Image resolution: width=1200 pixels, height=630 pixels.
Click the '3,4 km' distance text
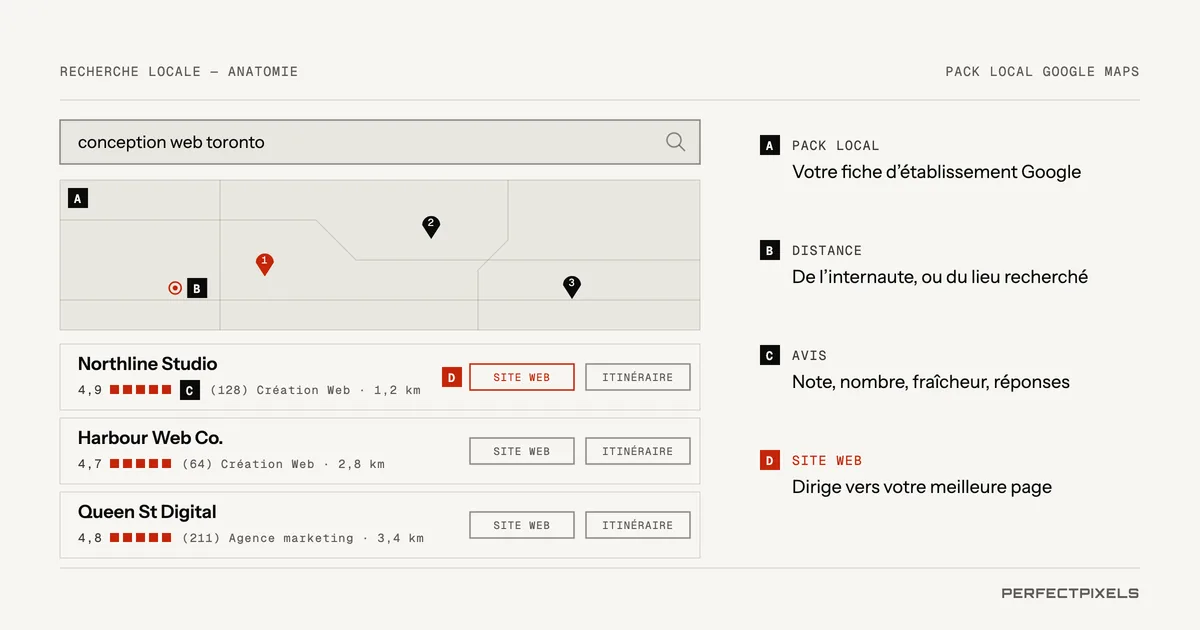coord(400,538)
